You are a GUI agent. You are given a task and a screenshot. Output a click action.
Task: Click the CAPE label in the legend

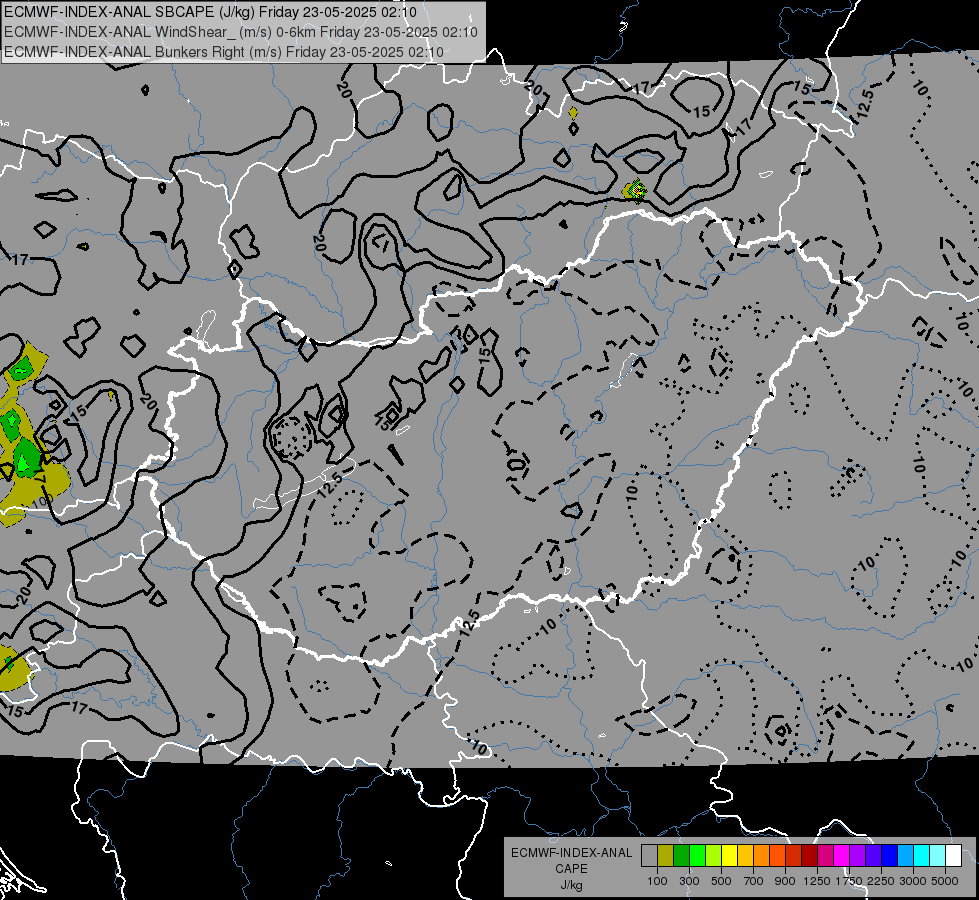point(571,869)
